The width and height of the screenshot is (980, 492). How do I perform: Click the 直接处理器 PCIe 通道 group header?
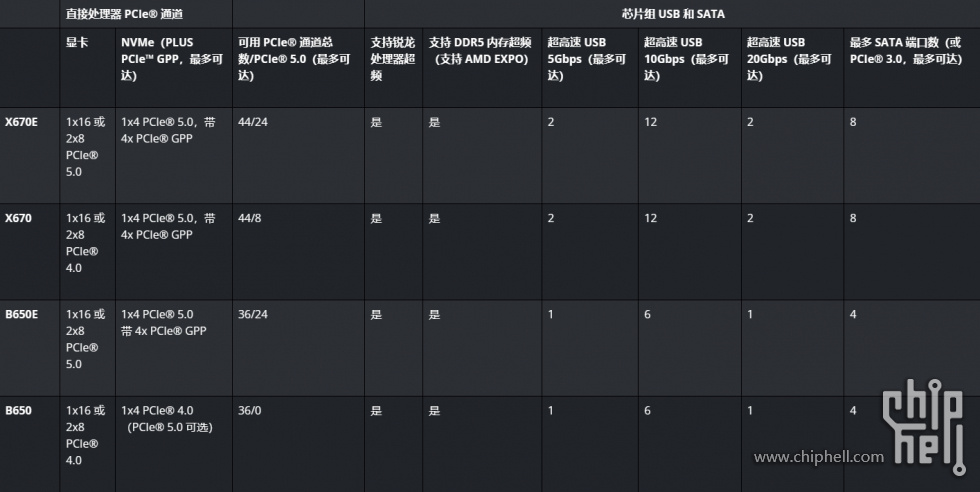(x=124, y=14)
